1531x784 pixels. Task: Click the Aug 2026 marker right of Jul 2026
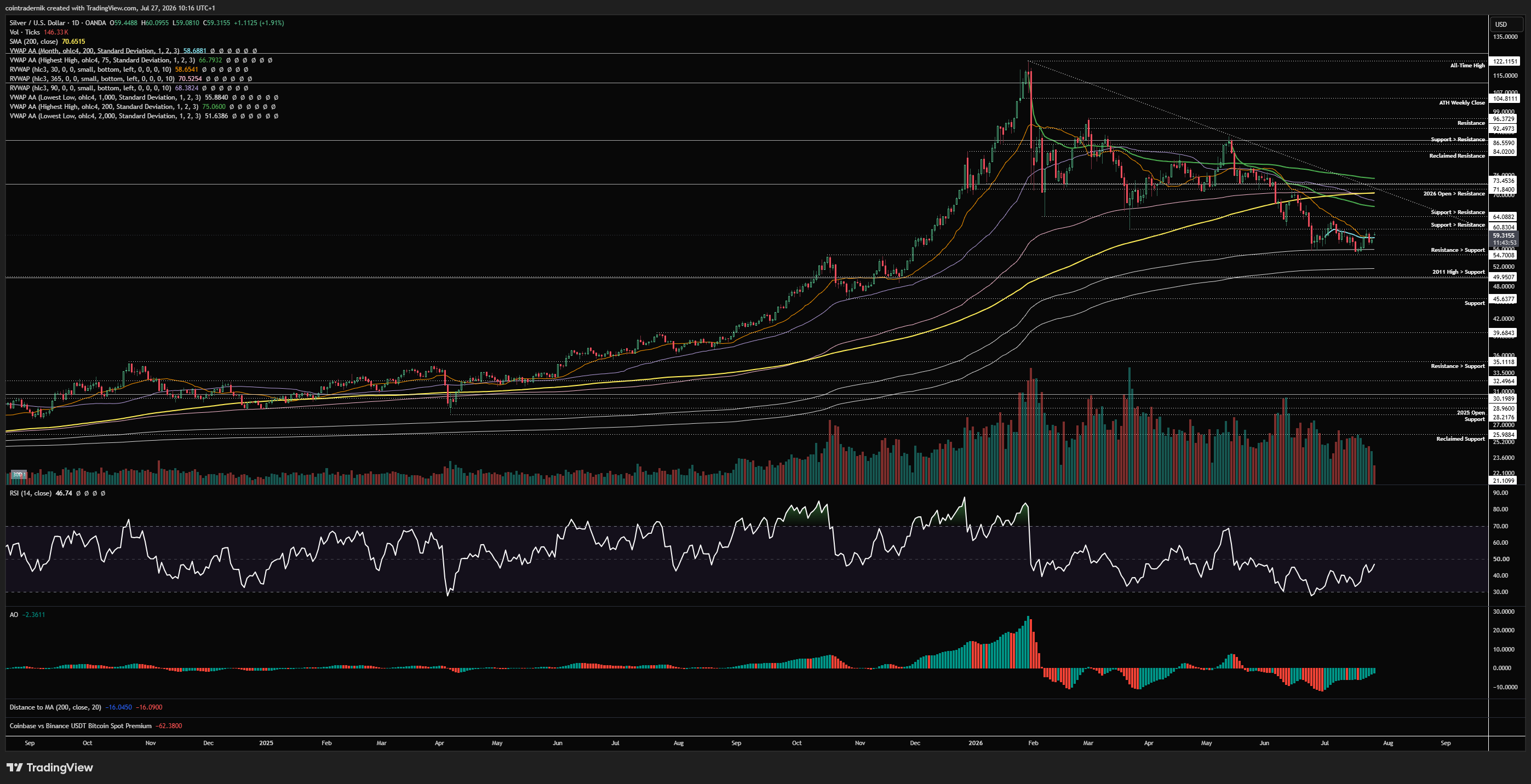(1388, 743)
